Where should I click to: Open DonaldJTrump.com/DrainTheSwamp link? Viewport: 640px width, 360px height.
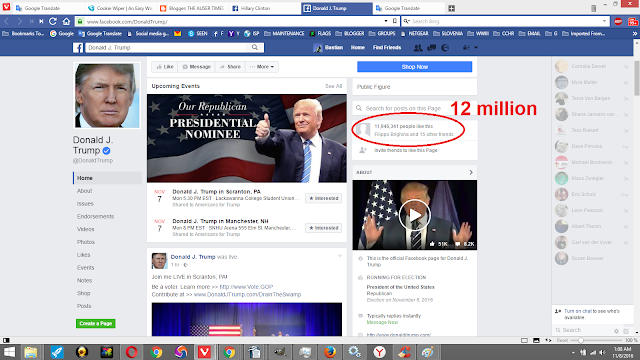point(247,294)
